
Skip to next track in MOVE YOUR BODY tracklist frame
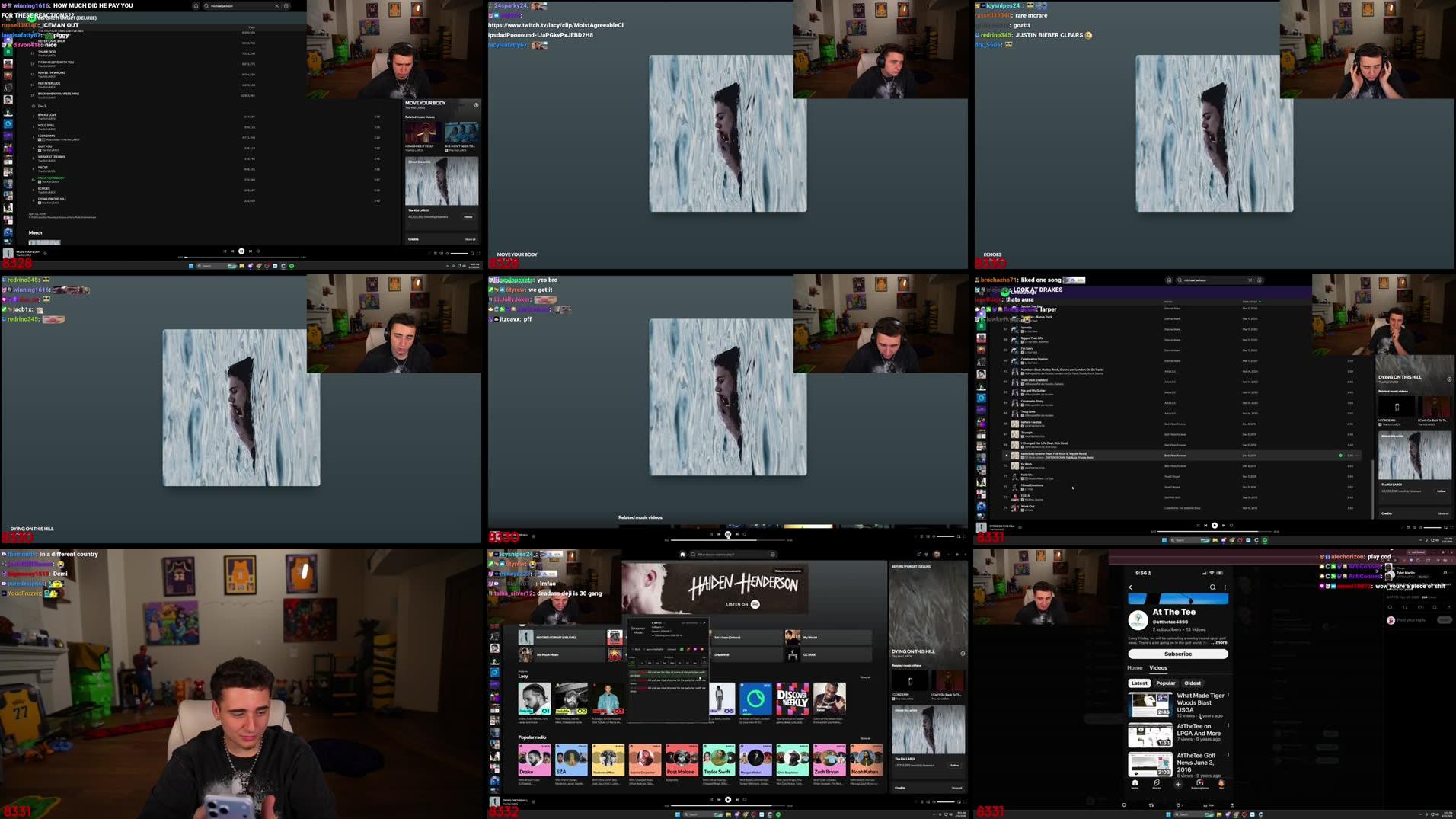pyautogui.click(x=250, y=251)
